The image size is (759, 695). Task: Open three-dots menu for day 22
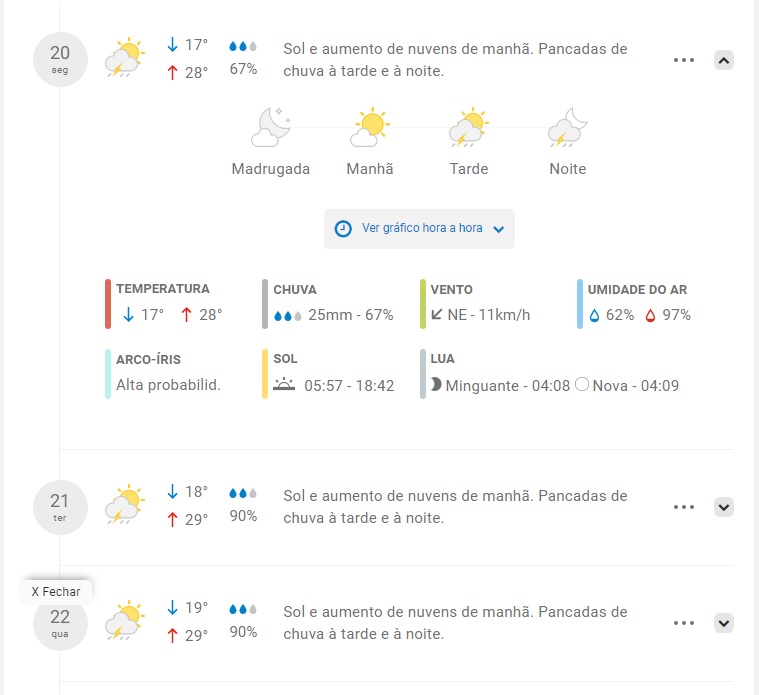tap(683, 623)
